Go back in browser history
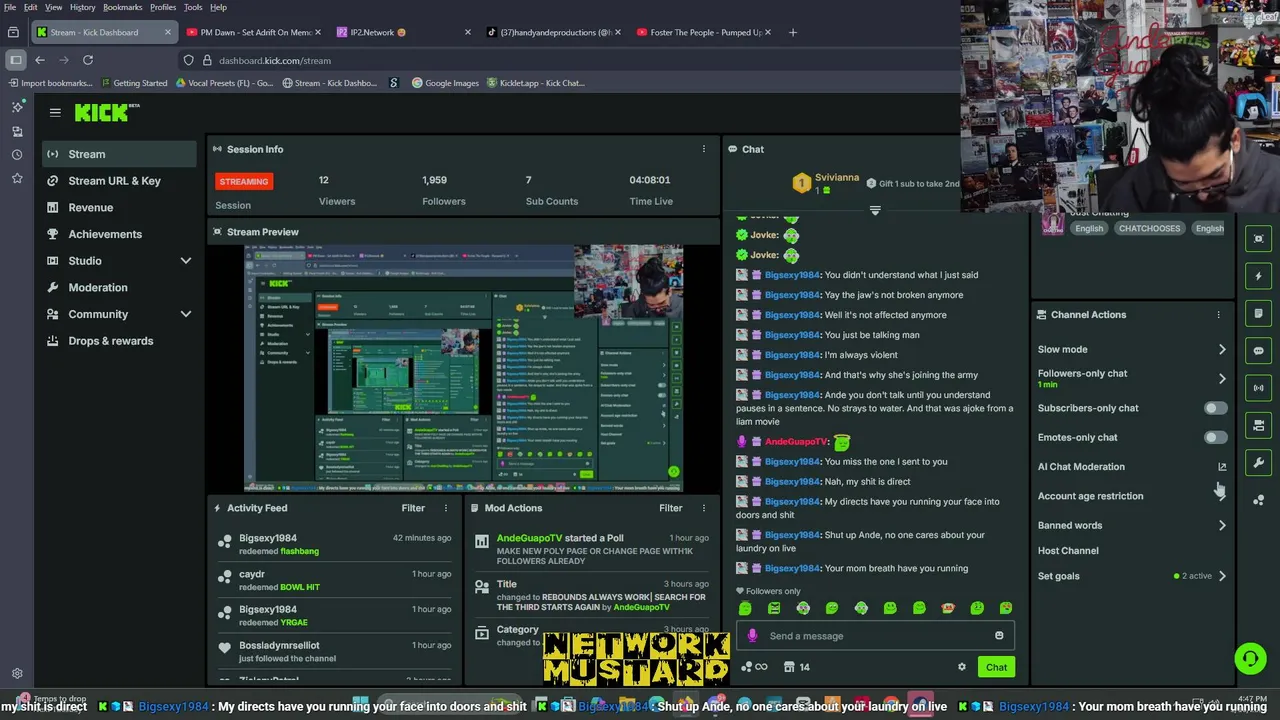This screenshot has height=720, width=1280. tap(40, 60)
